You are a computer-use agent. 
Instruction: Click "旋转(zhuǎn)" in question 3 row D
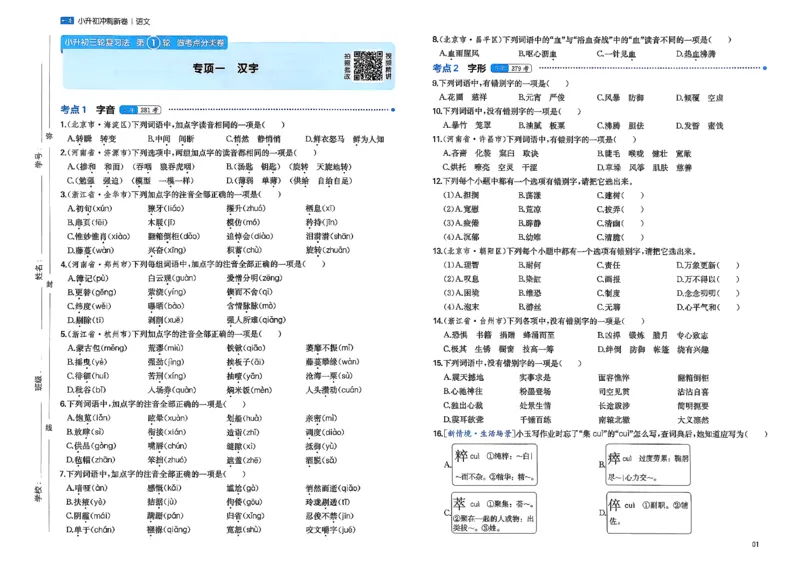tap(328, 250)
